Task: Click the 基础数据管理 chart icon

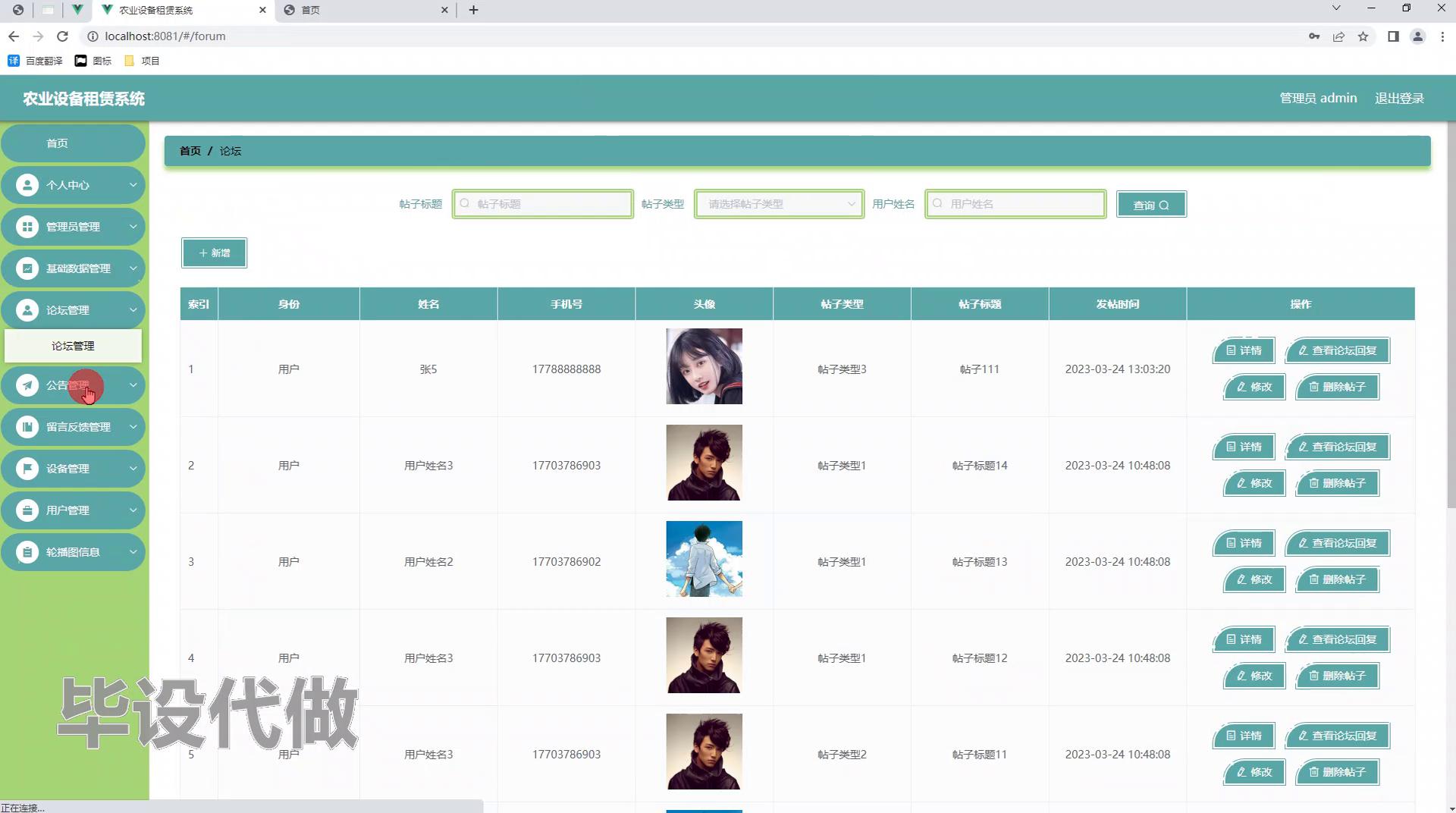Action: [27, 268]
